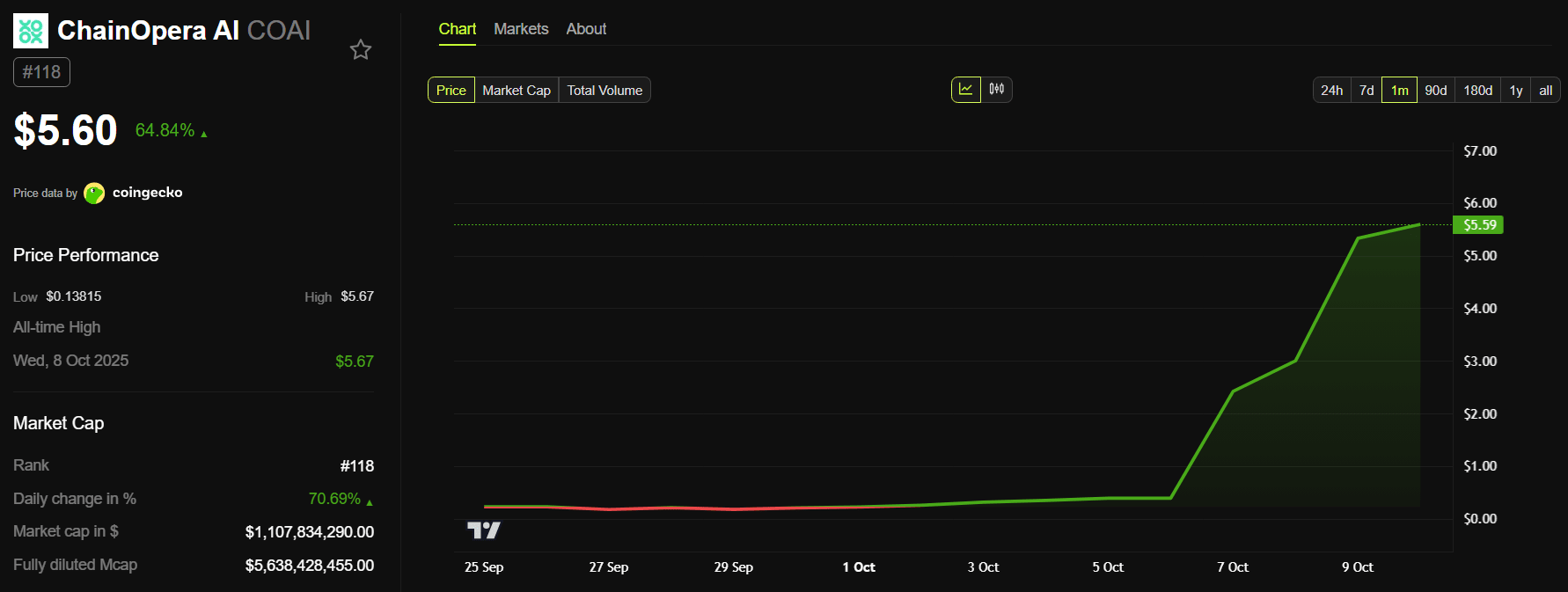The width and height of the screenshot is (1568, 592).
Task: Click the CoinGecko logo icon
Action: coord(94,193)
